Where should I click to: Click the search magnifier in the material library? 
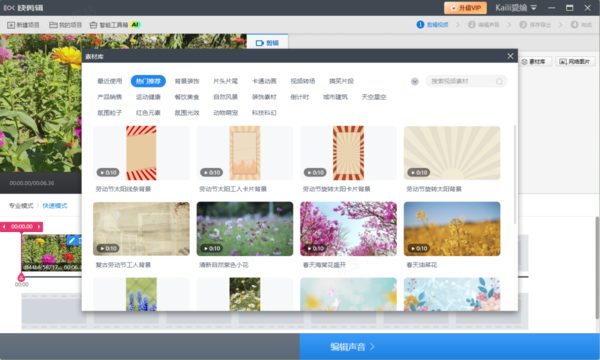(x=499, y=81)
